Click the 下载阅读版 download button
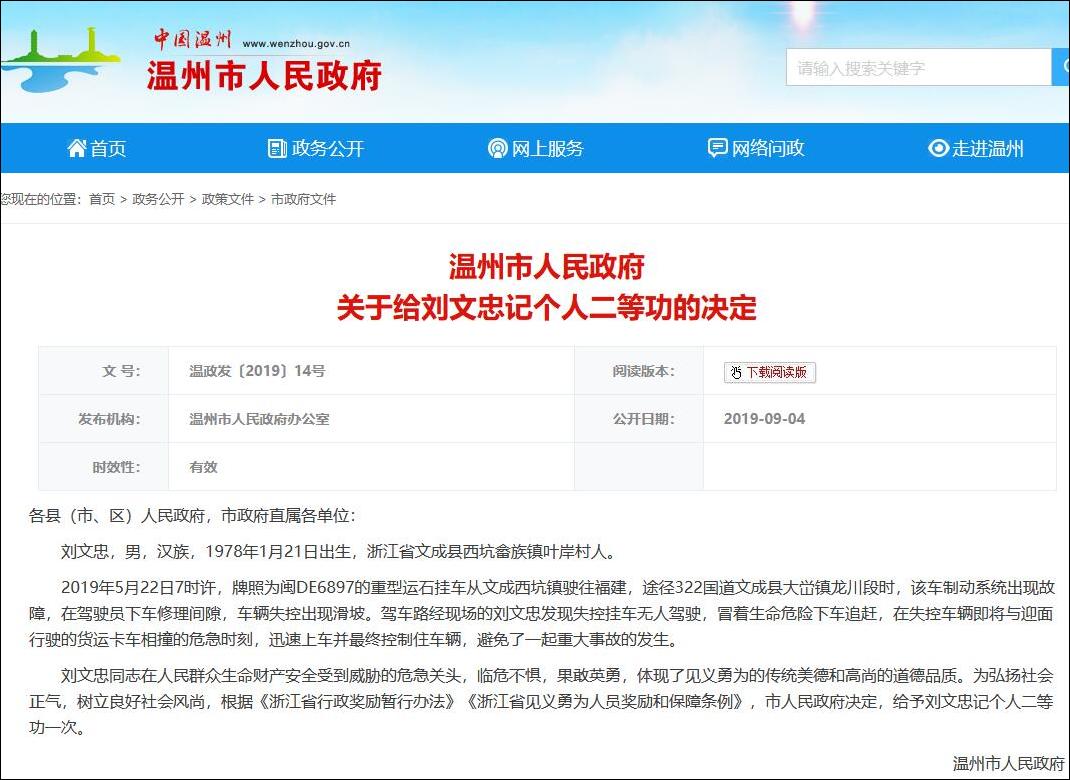Viewport: 1070px width, 780px height. 770,373
